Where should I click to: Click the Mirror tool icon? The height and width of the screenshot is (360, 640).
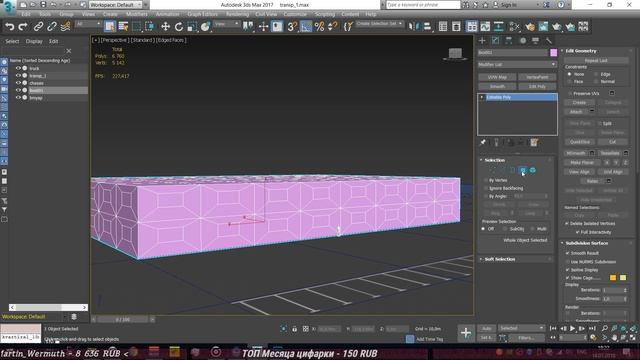[x=414, y=27]
